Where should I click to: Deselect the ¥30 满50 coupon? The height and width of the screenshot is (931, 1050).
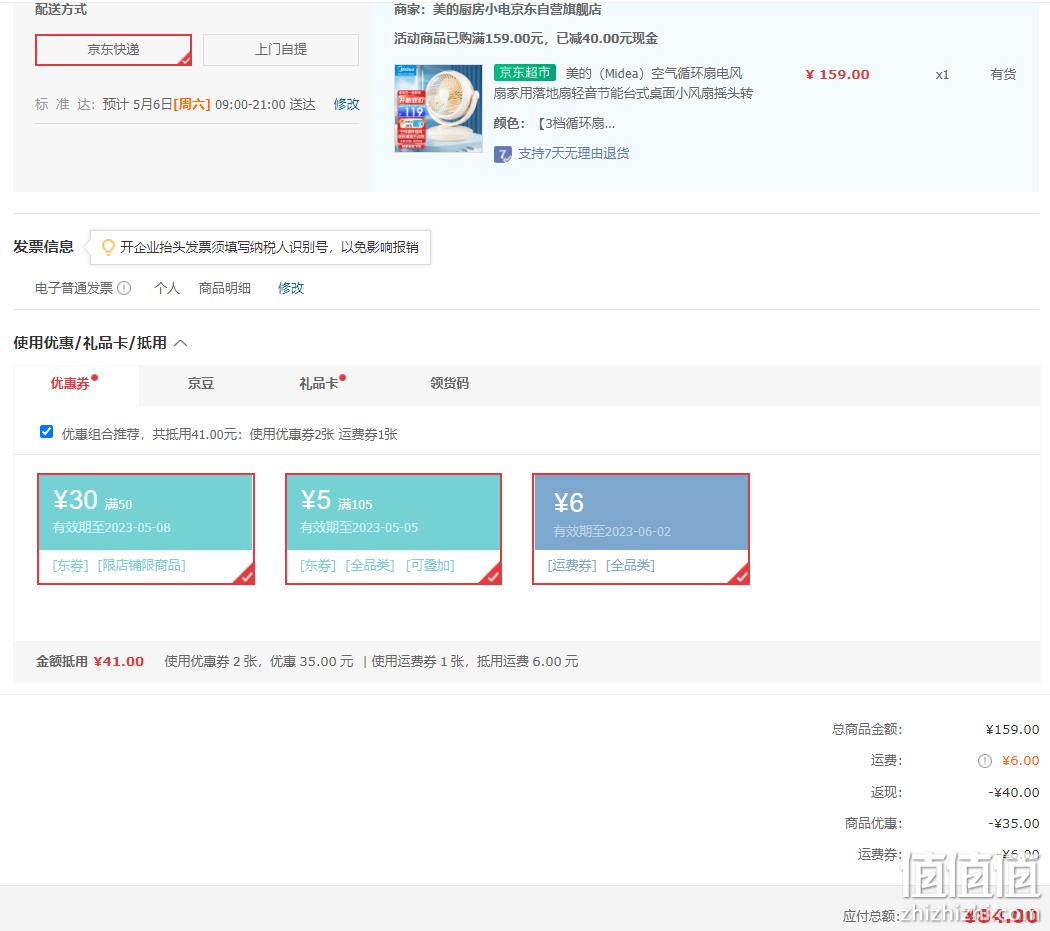146,529
